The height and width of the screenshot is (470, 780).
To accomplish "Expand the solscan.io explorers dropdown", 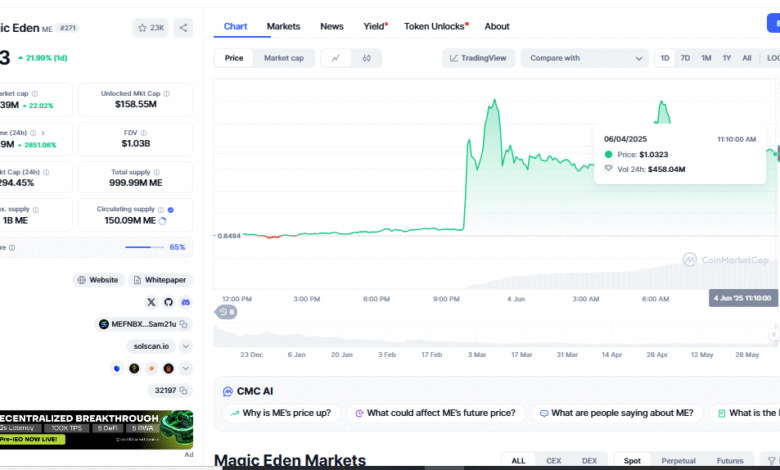I will [x=186, y=346].
